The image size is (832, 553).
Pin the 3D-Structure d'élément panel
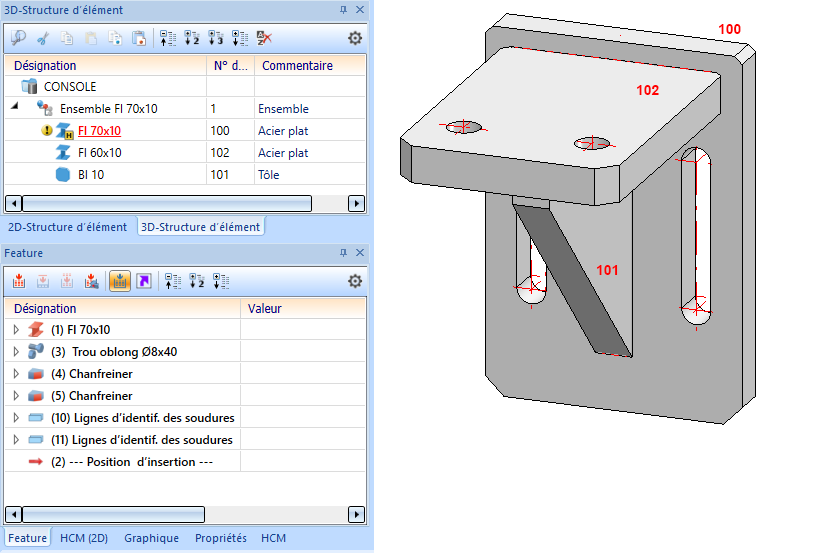pyautogui.click(x=343, y=10)
